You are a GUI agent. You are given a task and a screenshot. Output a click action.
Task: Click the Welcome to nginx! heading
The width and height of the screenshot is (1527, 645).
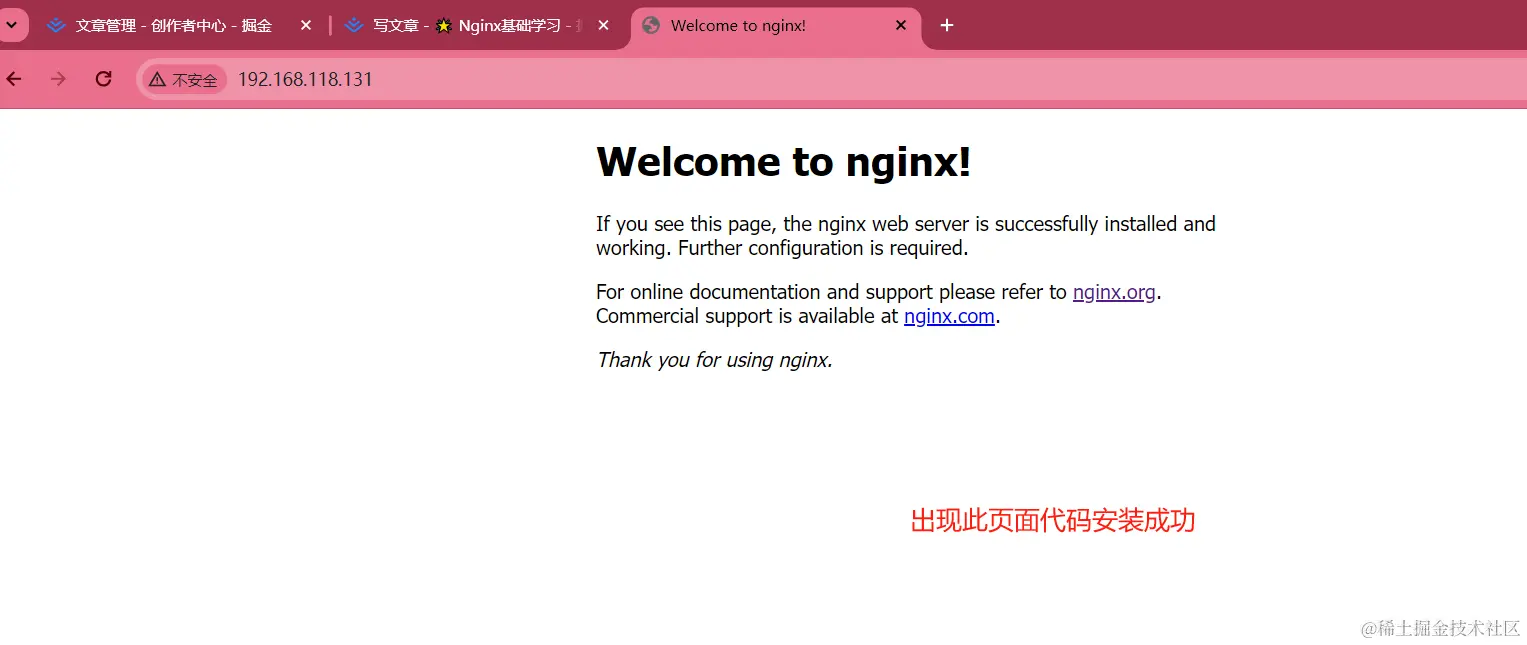pos(783,161)
